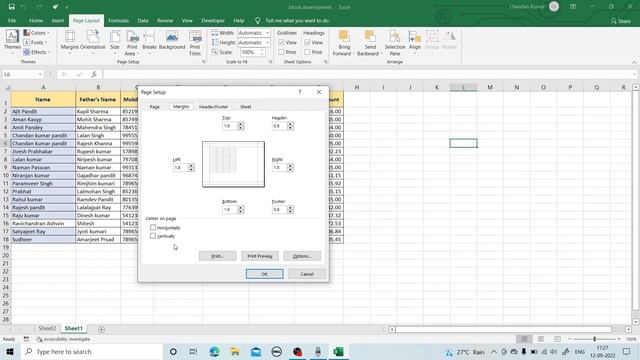Click Tell me what you want to do
640x360 pixels.
point(297,20)
